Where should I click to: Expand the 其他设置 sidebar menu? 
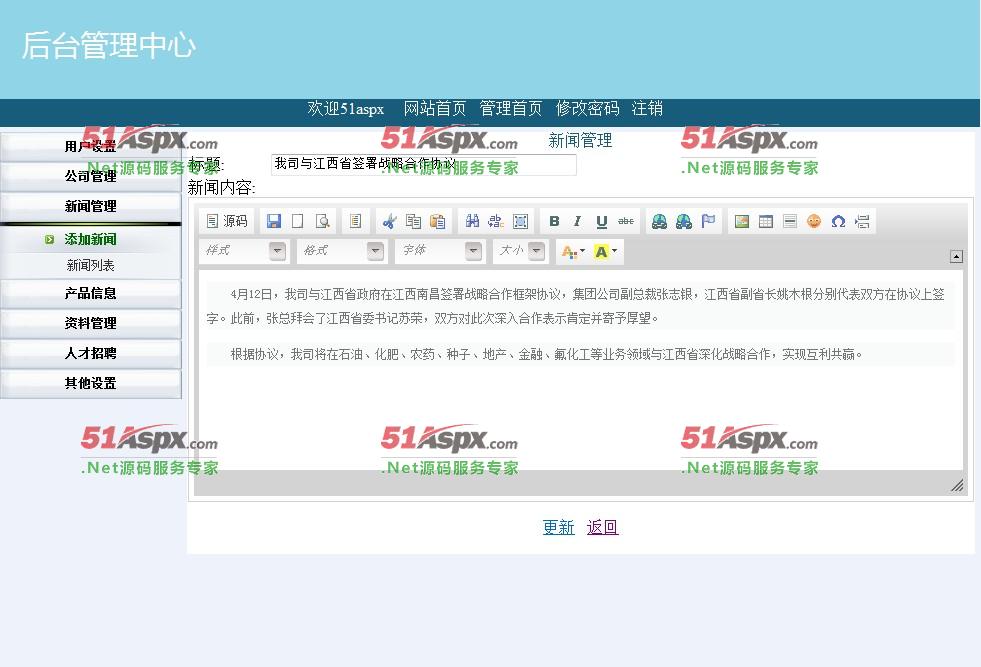pos(91,384)
